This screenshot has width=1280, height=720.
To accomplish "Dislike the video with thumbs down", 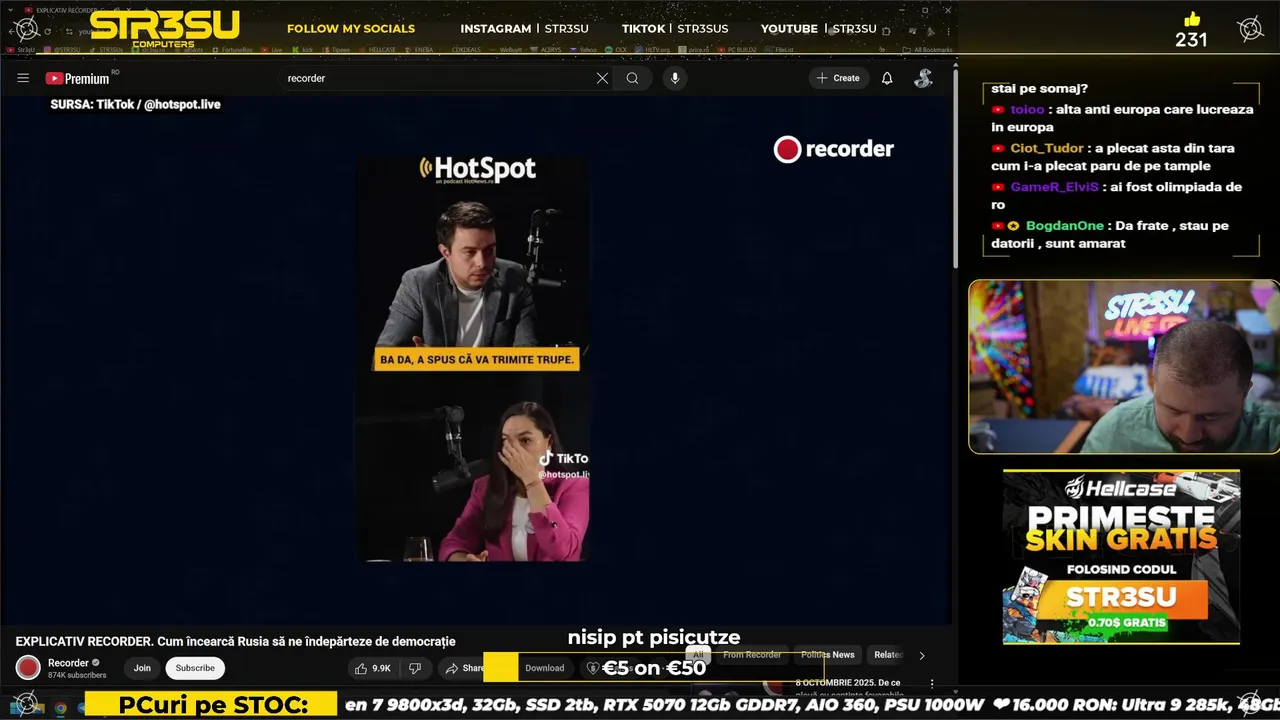I will [x=416, y=668].
